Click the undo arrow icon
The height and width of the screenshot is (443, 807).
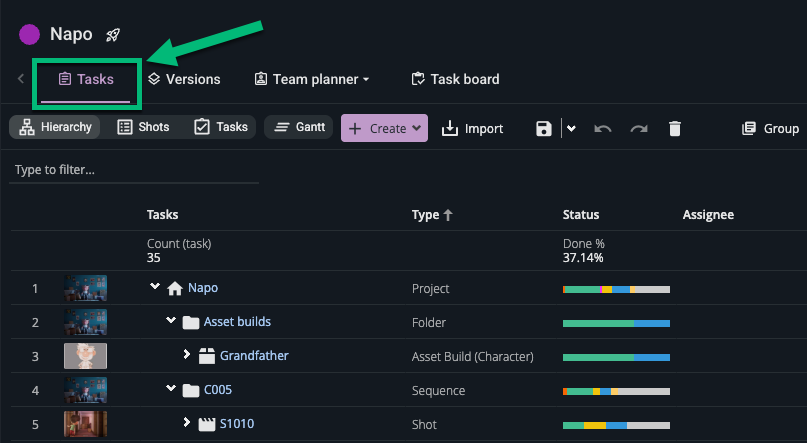pyautogui.click(x=603, y=129)
